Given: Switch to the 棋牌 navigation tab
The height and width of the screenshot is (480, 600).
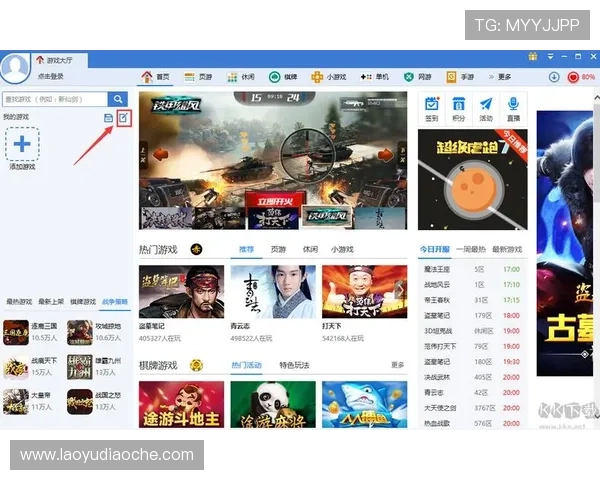Looking at the screenshot, I should coord(283,77).
